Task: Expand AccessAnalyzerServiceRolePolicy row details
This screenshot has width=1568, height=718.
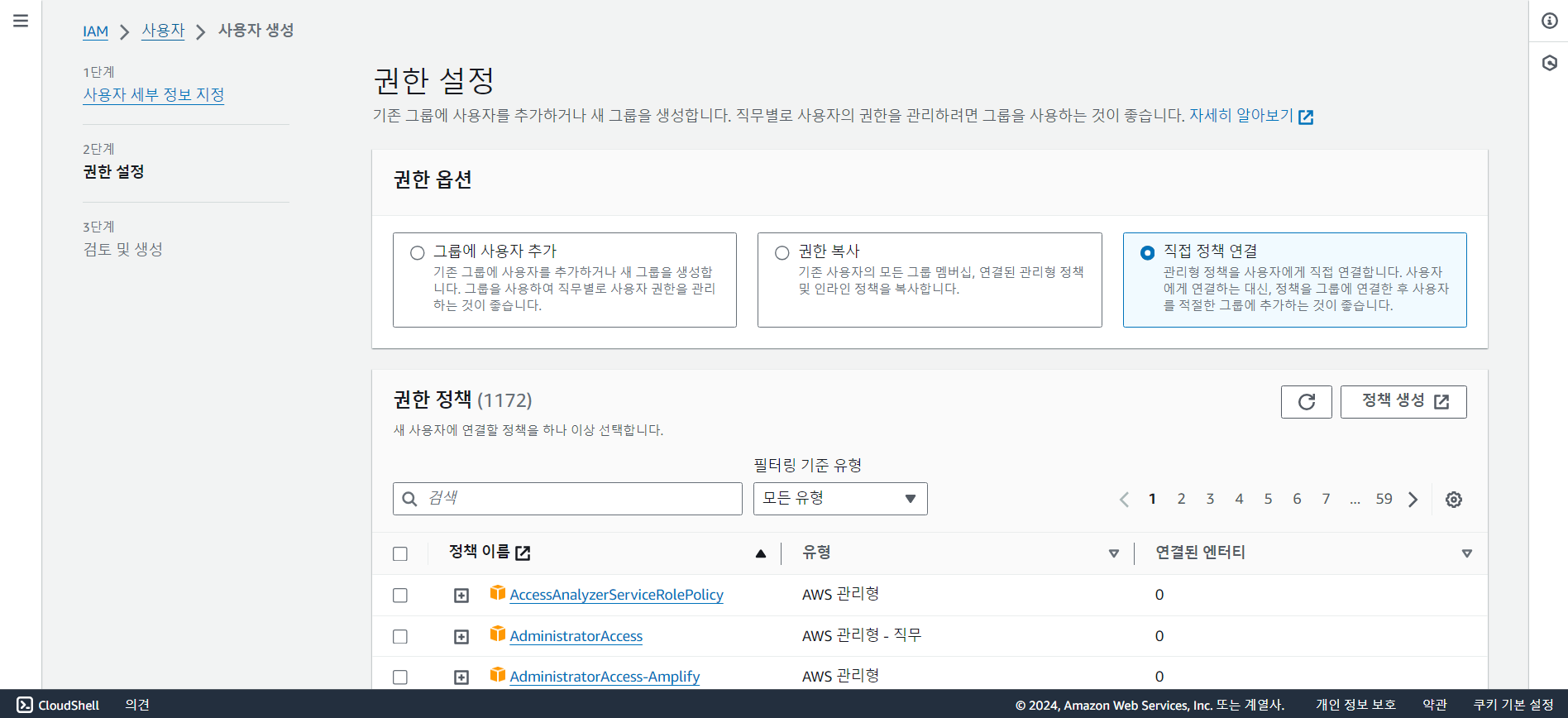Action: [461, 596]
